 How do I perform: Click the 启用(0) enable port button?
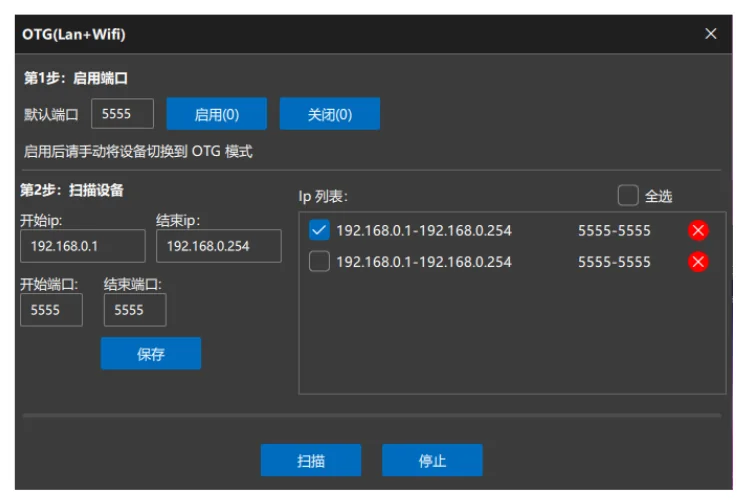(x=216, y=114)
